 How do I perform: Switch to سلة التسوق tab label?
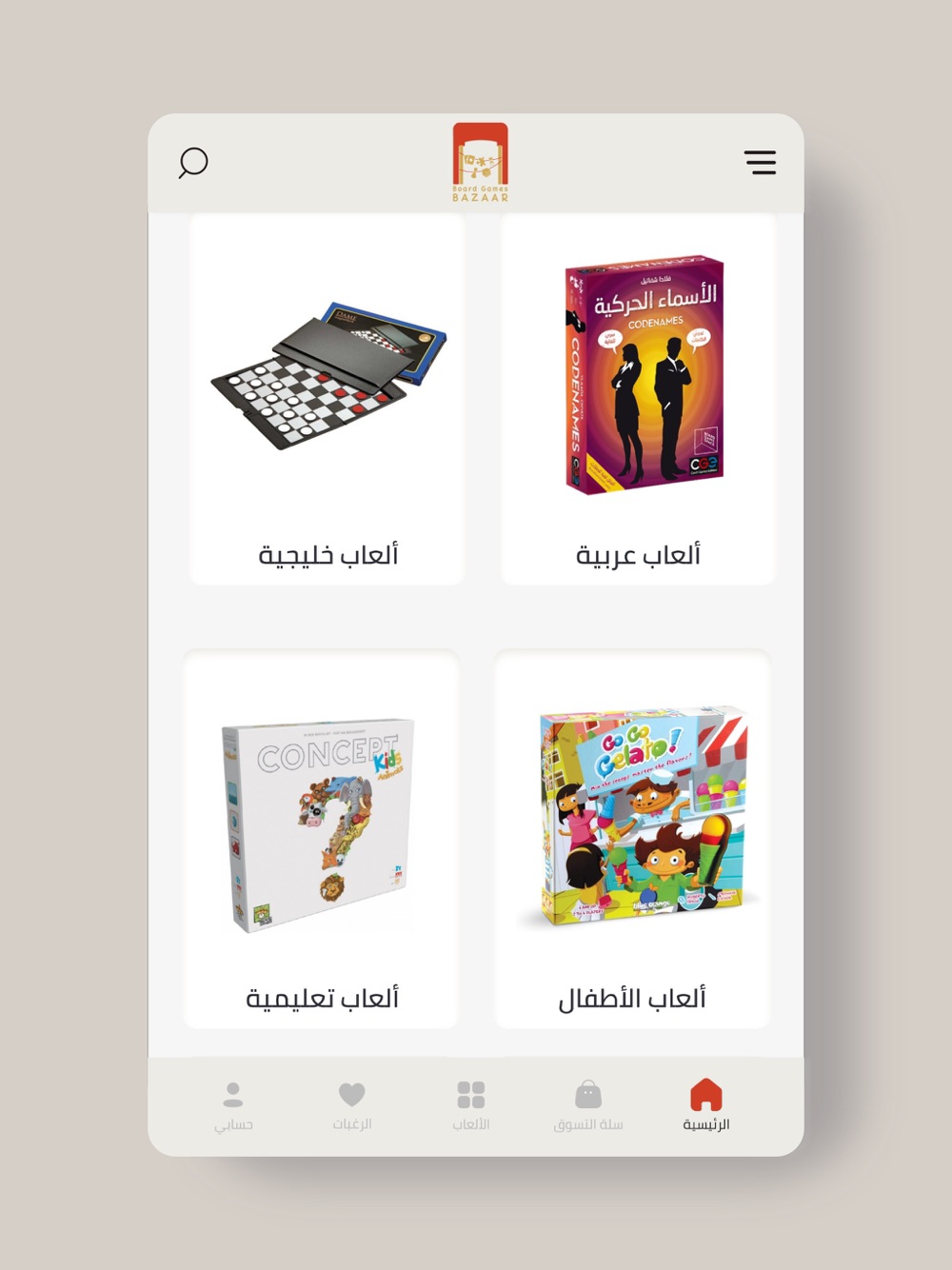pos(588,1124)
